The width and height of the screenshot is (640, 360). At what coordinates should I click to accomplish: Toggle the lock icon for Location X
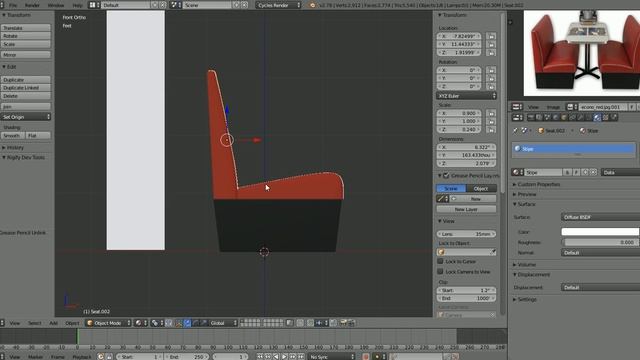click(491, 36)
